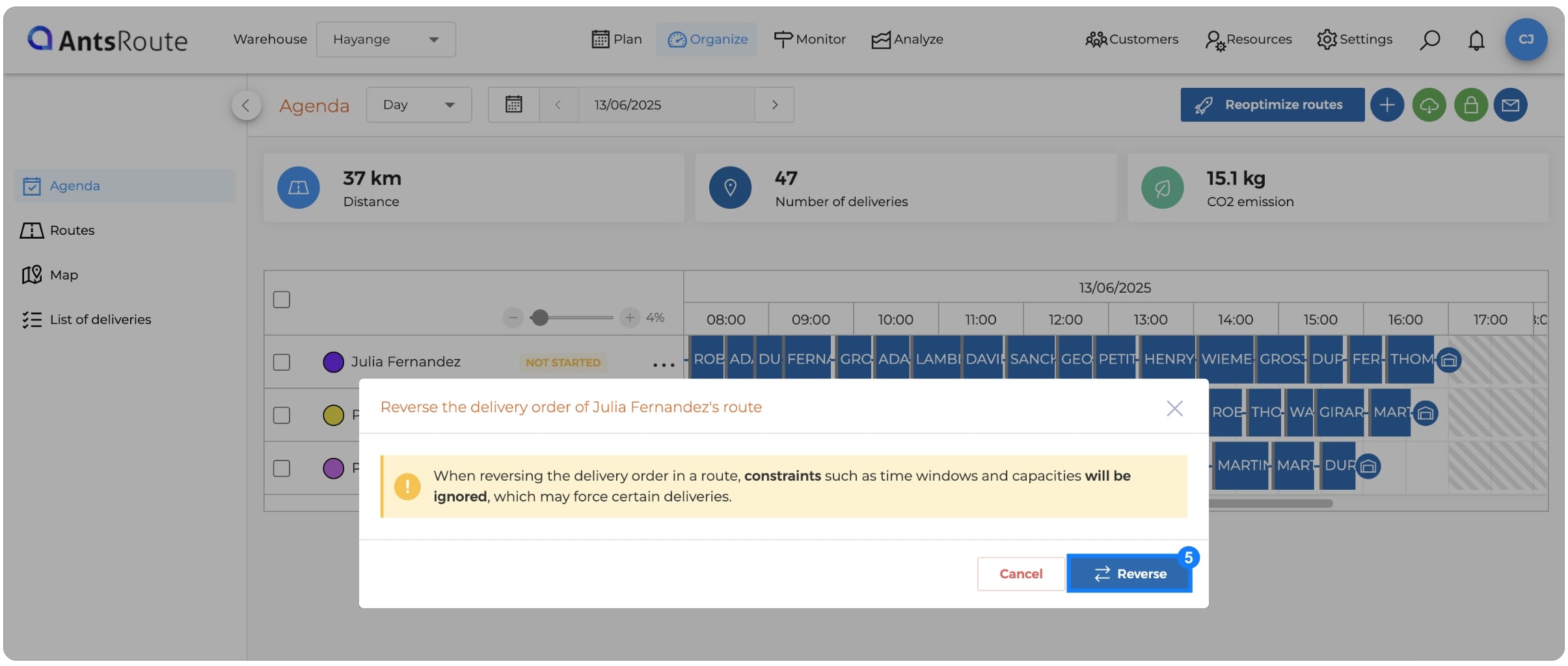Screen dimensions: 1568x666
Task: Select List of deliveries in sidebar
Action: coord(86,319)
